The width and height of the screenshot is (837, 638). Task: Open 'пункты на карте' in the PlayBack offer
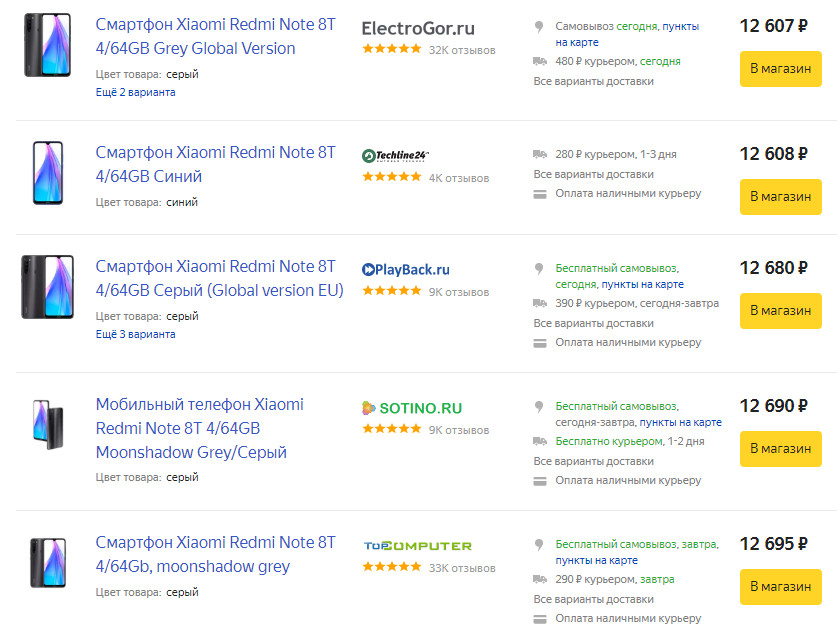coord(643,284)
